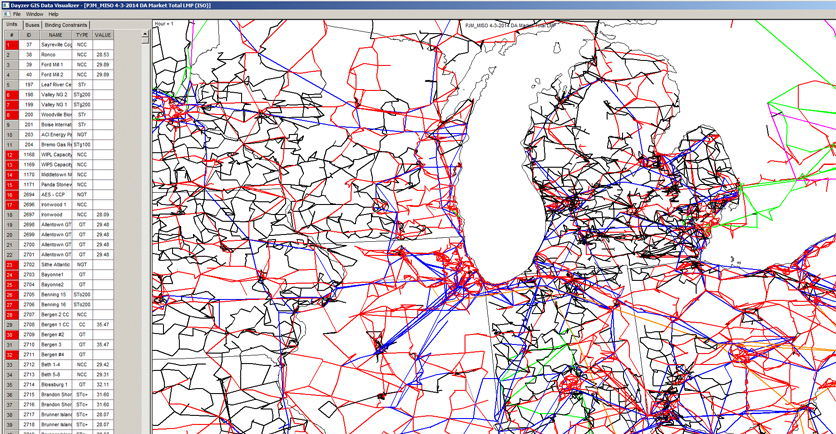Viewport: 836px width, 434px height.
Task: Switch to the Binding Constraints tab
Action: (x=65, y=24)
